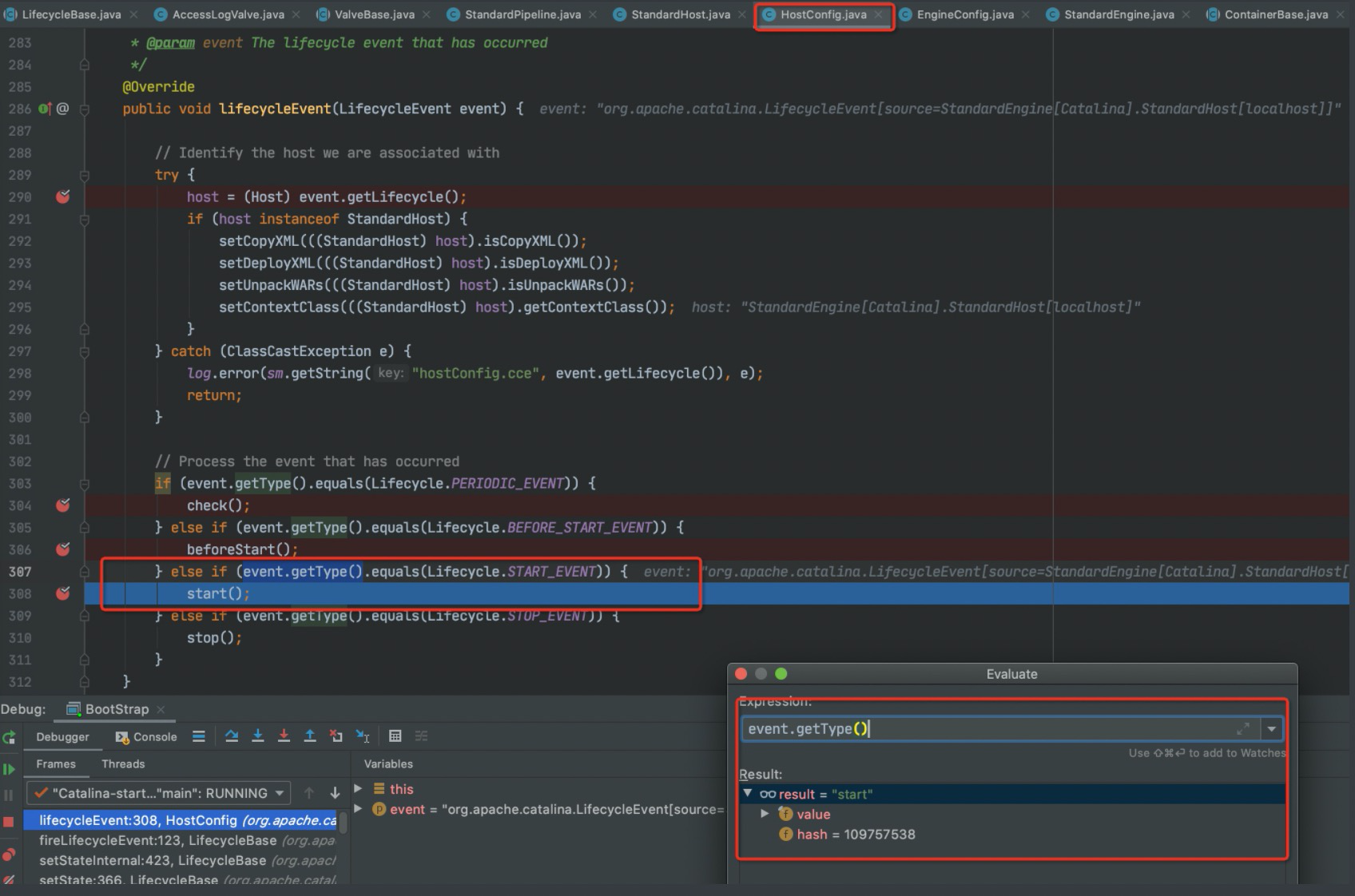Toggle Mute Breakpoints in debug sidebar
This screenshot has width=1355, height=896.
click(x=9, y=880)
